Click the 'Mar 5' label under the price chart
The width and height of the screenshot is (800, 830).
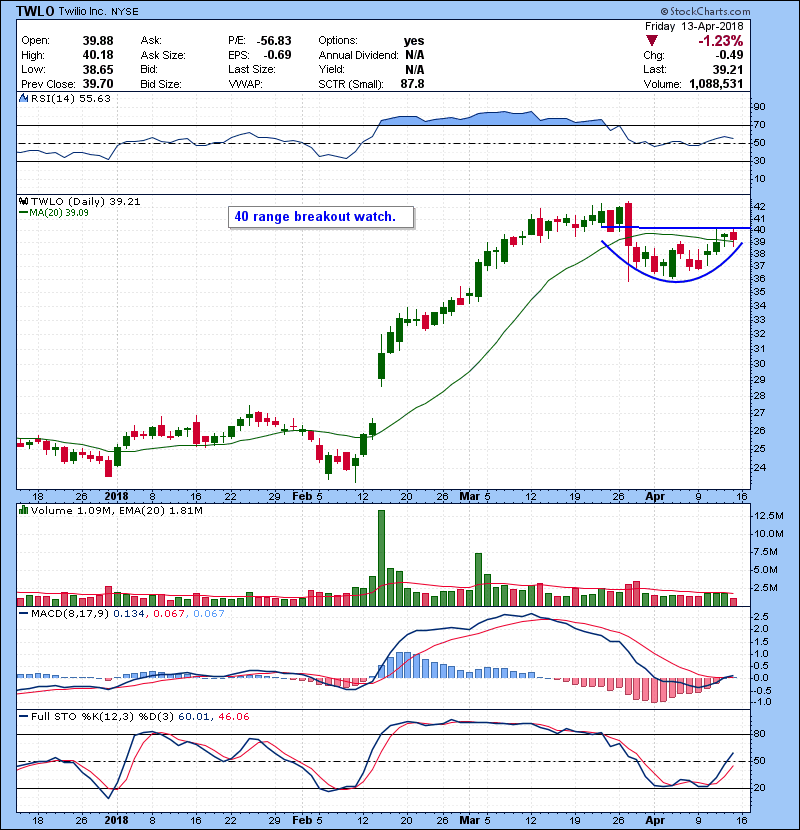tap(475, 497)
